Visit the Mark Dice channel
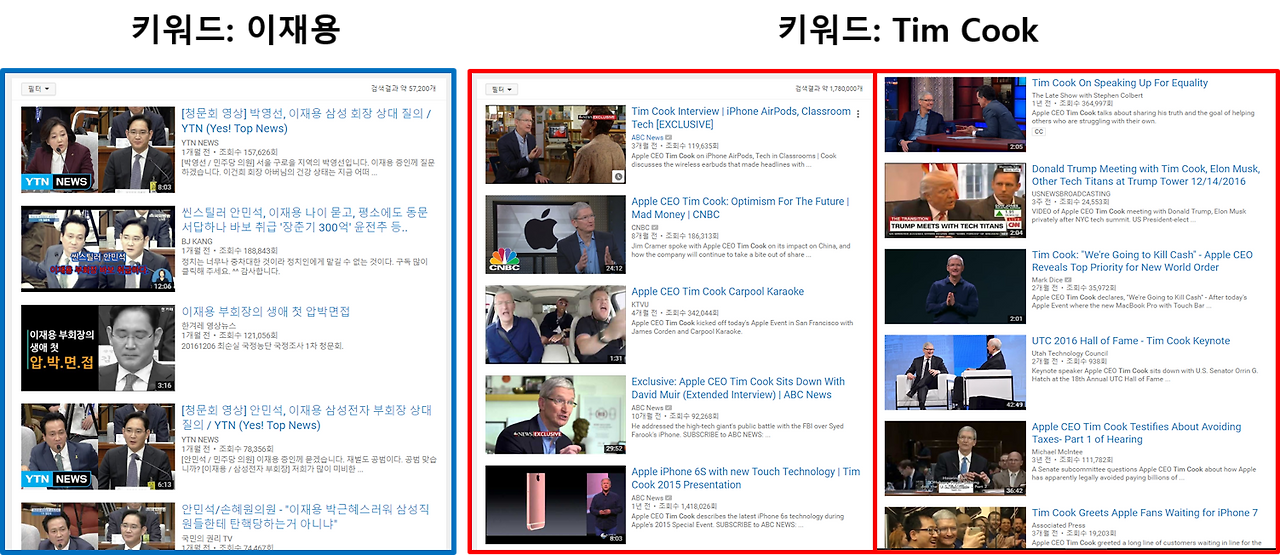The image size is (1280, 555). click(1048, 280)
